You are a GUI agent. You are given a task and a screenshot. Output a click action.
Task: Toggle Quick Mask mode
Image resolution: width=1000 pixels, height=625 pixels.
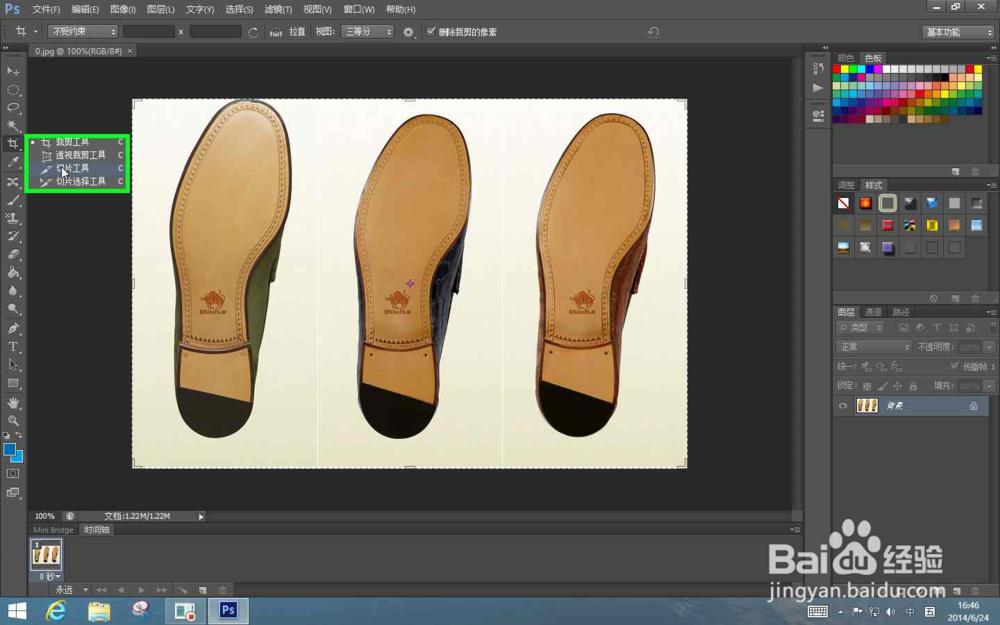click(x=13, y=473)
